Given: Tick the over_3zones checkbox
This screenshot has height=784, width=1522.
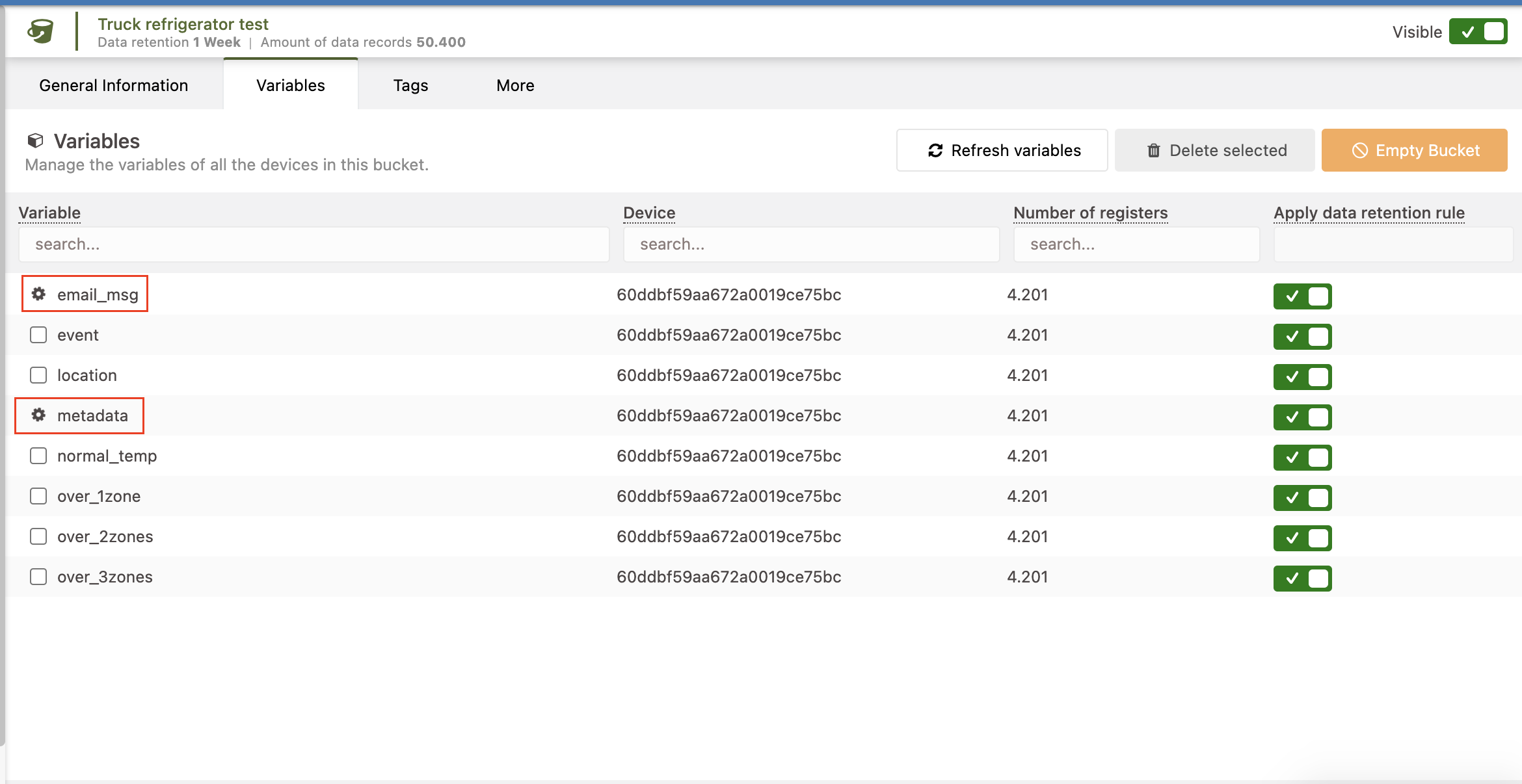Looking at the screenshot, I should tap(38, 577).
